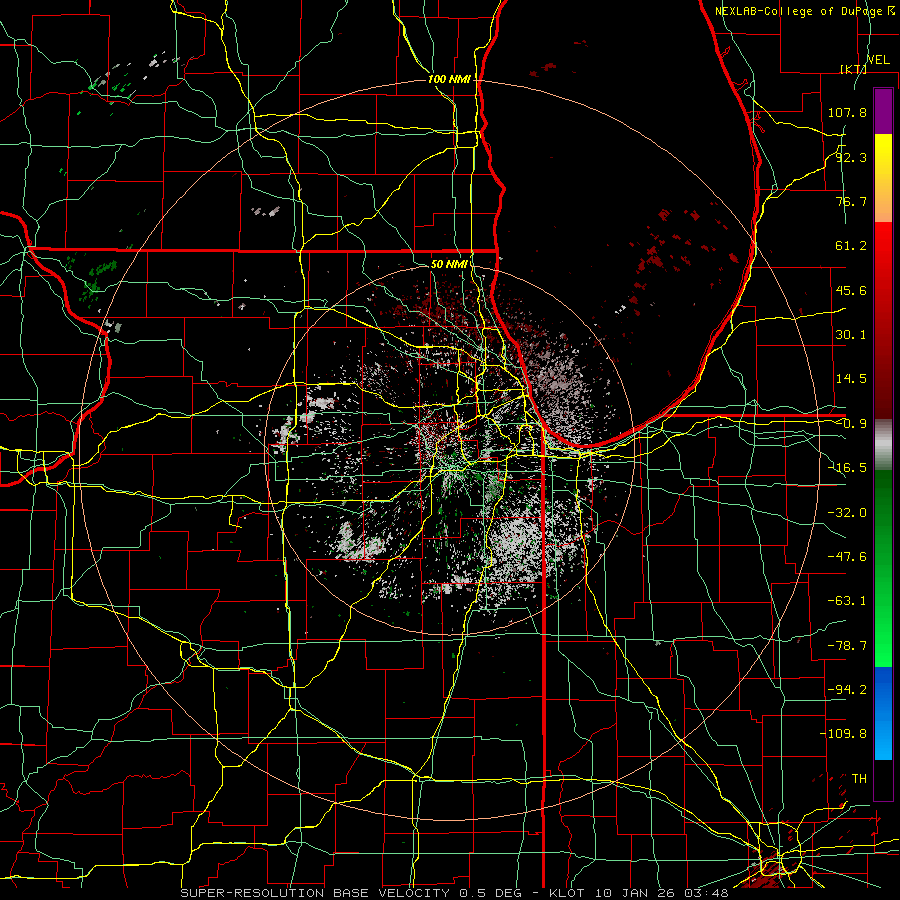Select the 92.3 velocity scale value
The image size is (900, 900).
click(851, 157)
